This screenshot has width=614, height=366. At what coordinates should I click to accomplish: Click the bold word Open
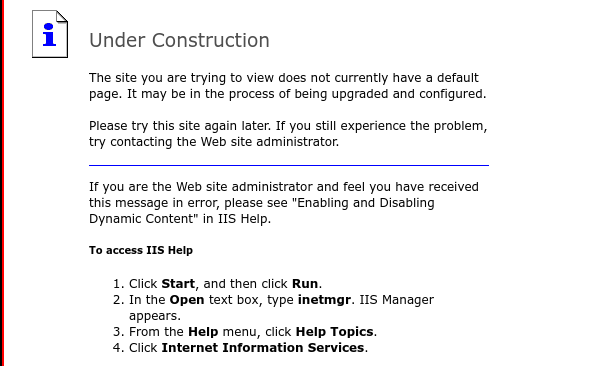187,300
